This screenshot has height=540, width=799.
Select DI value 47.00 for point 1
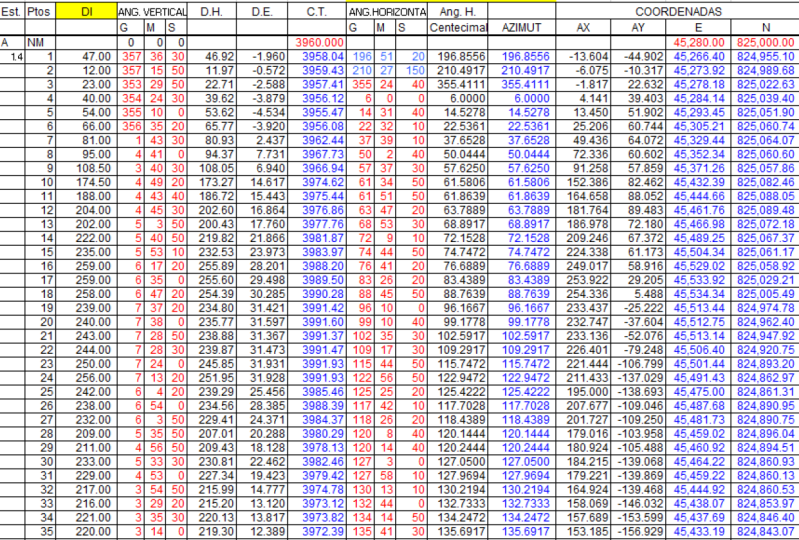(96, 57)
